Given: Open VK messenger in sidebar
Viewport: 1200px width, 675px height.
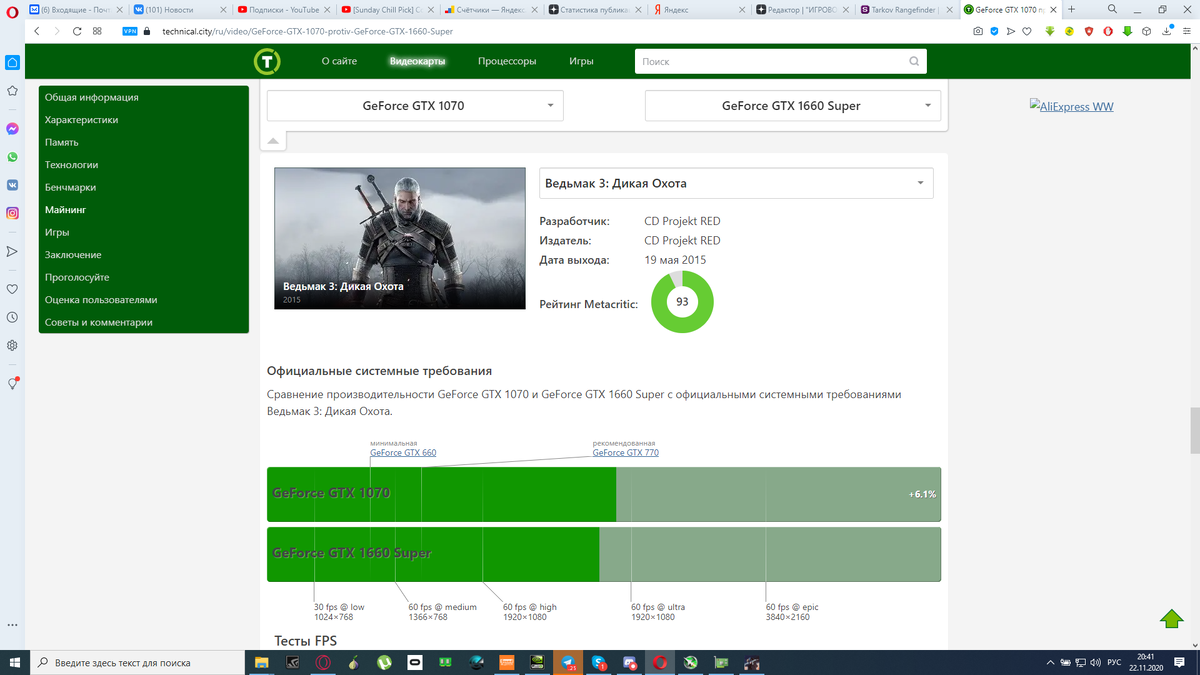Looking at the screenshot, I should (12, 185).
